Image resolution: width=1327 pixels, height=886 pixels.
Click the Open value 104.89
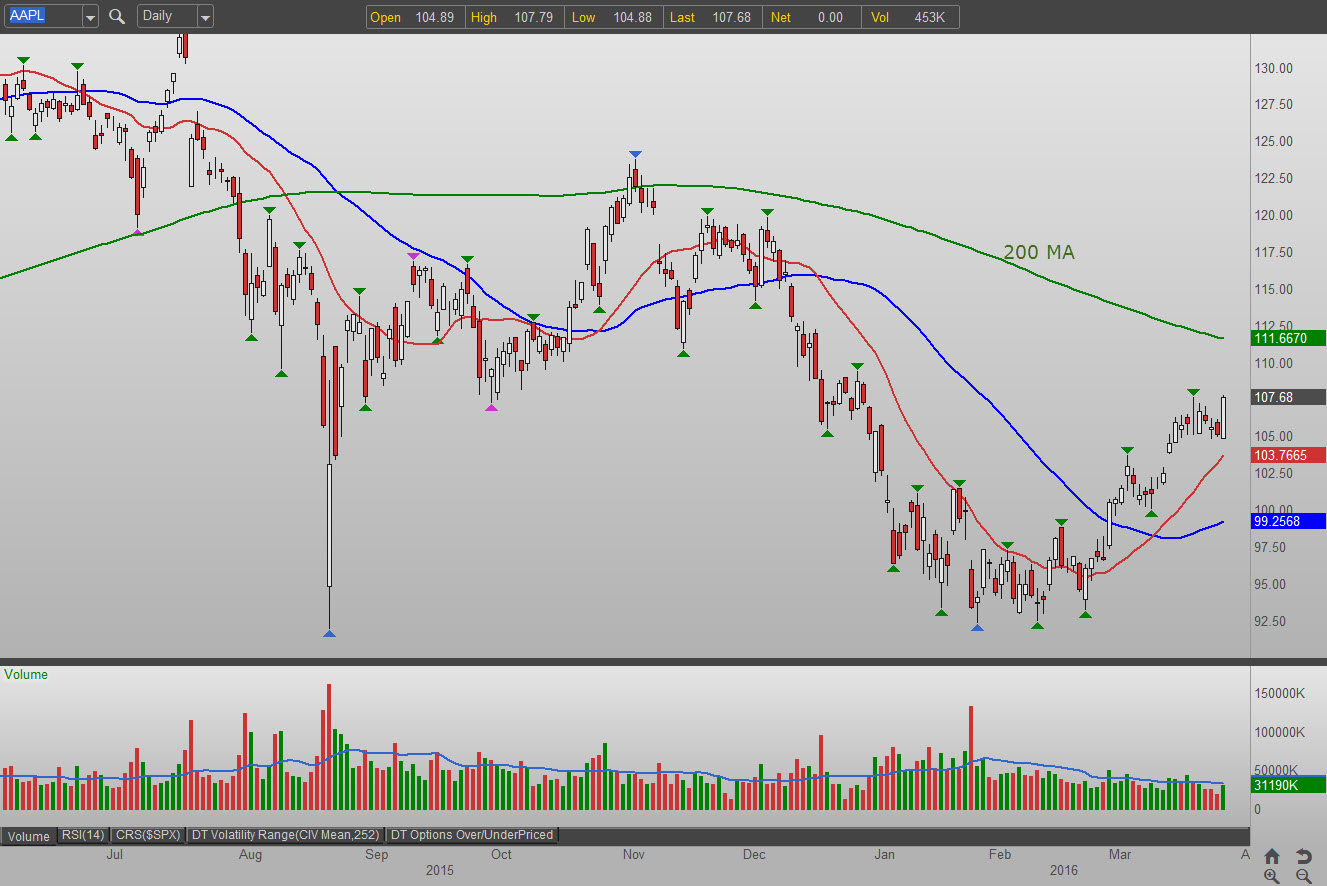pos(434,17)
